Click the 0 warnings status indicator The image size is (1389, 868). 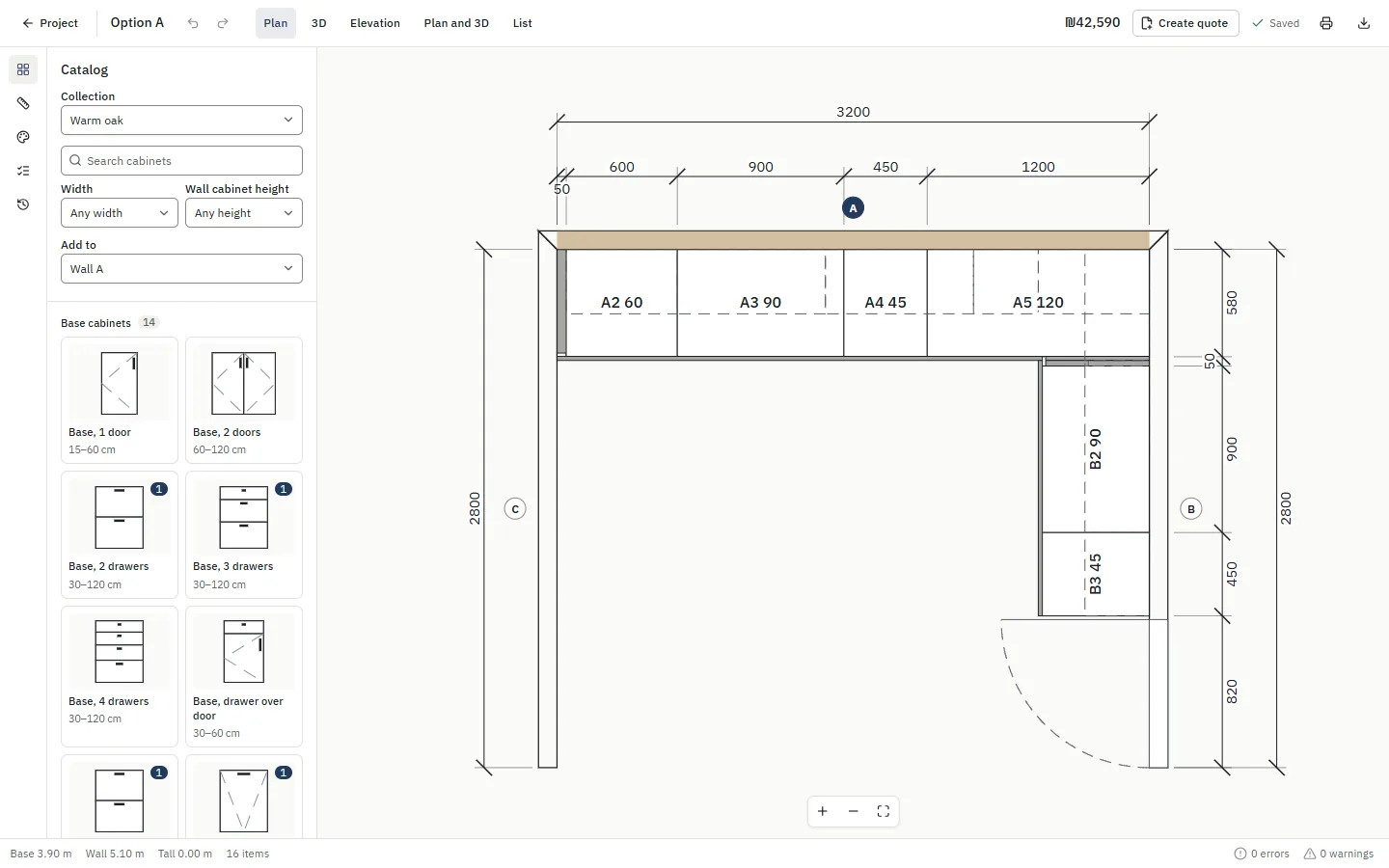[1339, 854]
